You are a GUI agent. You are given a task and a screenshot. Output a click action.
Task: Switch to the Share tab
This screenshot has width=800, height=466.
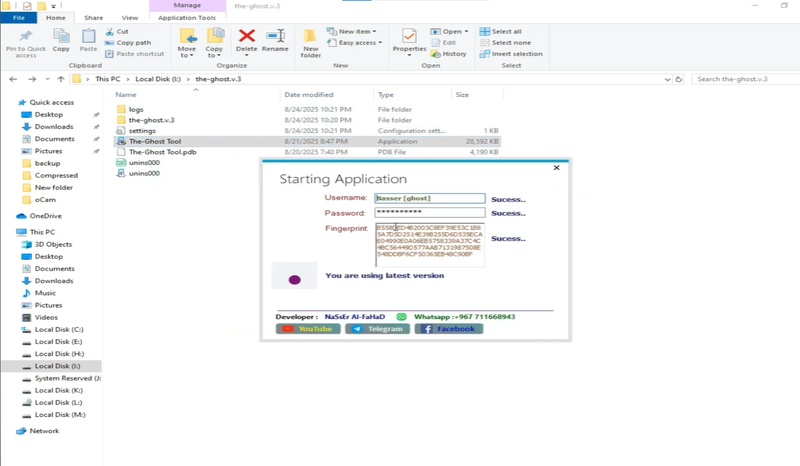93,17
